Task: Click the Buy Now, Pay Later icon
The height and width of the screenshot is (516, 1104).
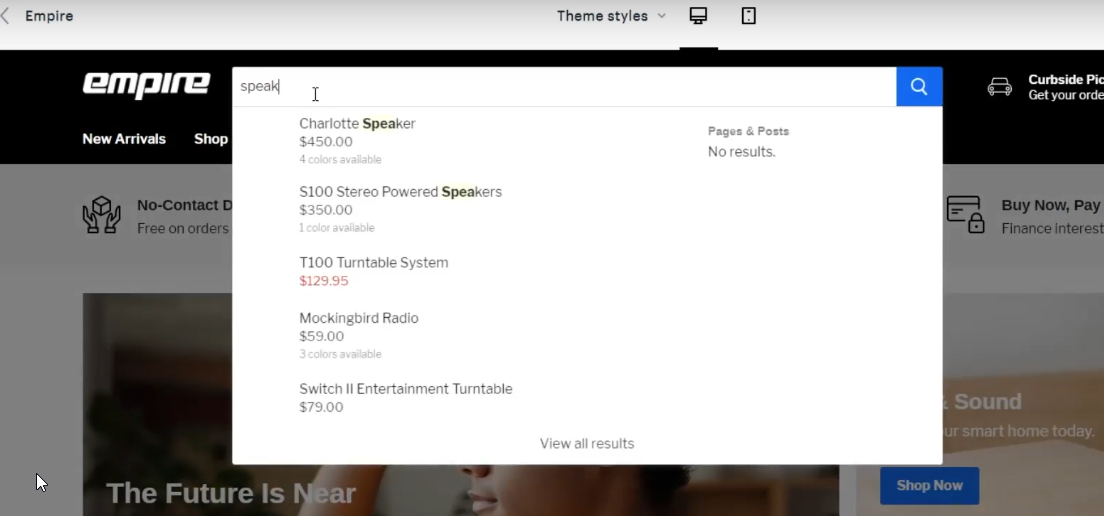Action: (965, 215)
